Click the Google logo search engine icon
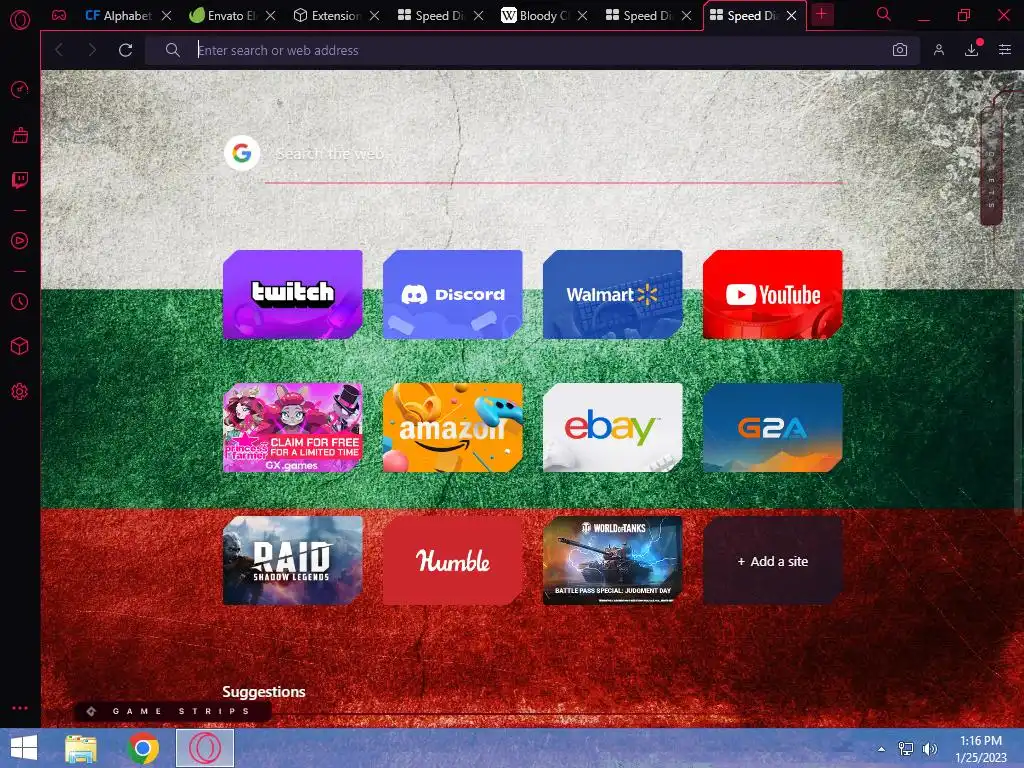This screenshot has height=768, width=1024. click(242, 153)
